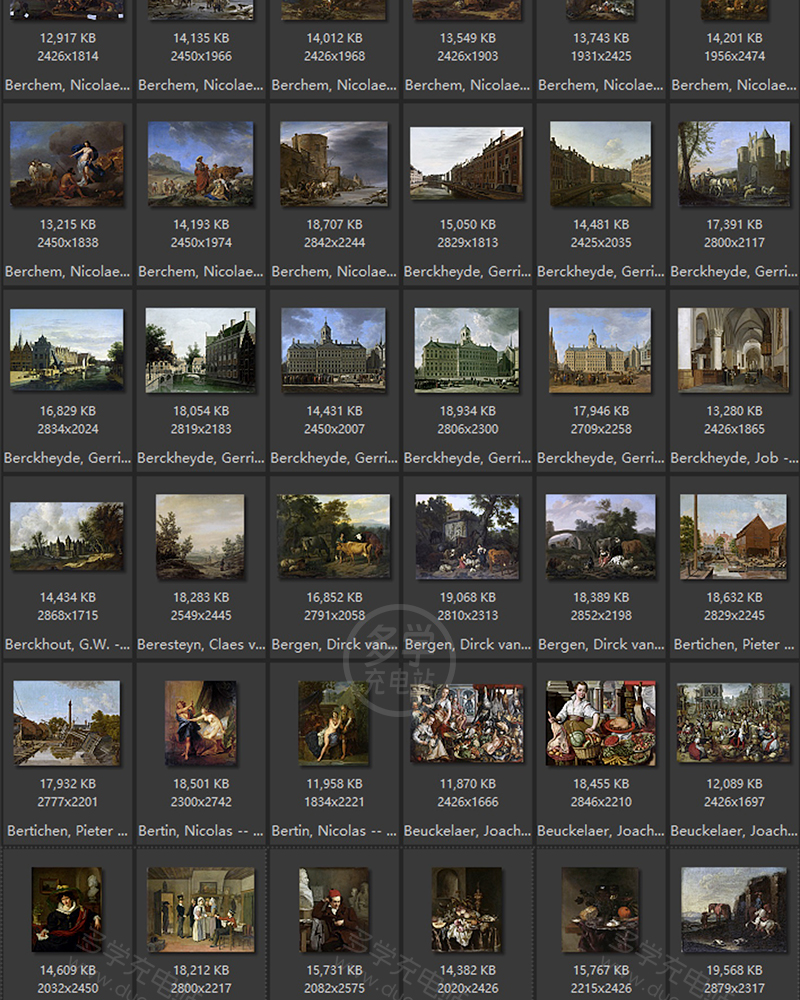Open the 11,958 KB Bertin, Nicolas thumbnail
This screenshot has width=800, height=1000.
point(333,723)
